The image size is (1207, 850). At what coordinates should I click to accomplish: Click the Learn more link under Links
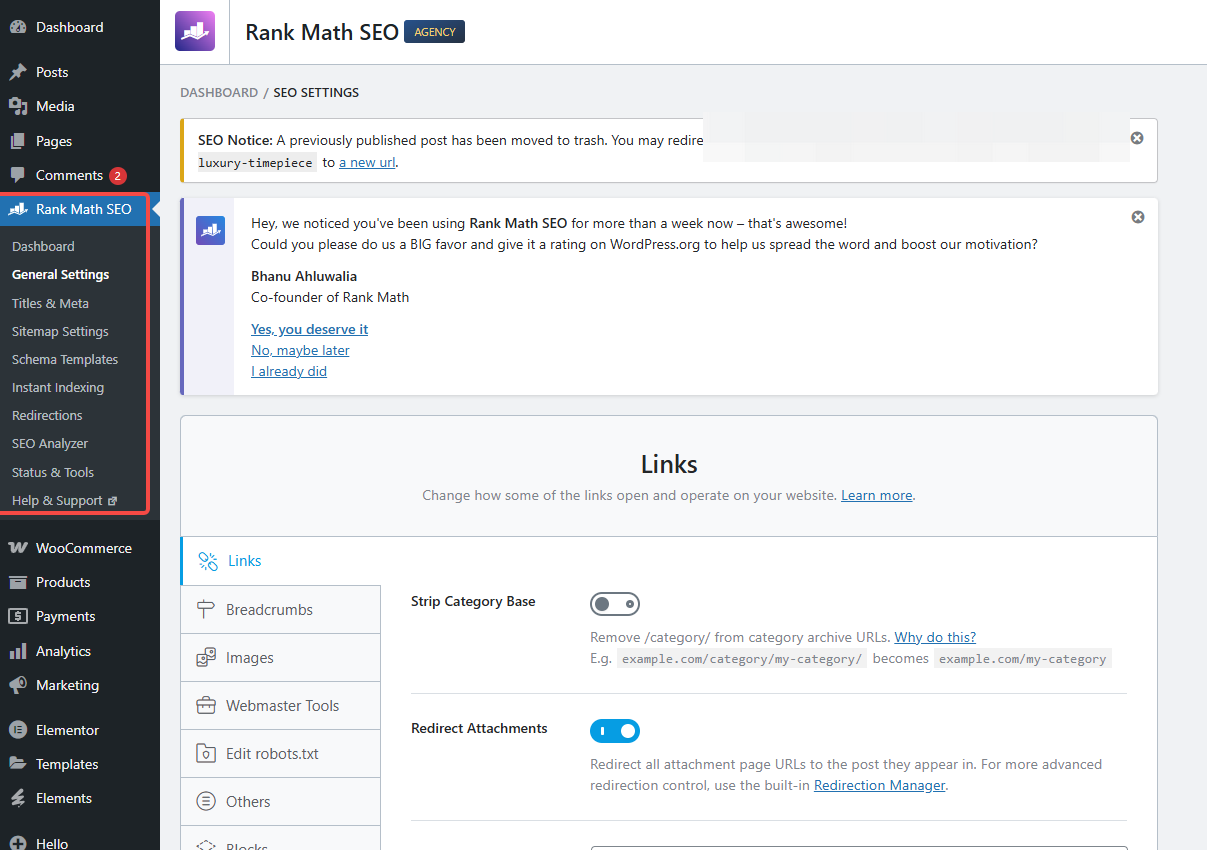876,495
